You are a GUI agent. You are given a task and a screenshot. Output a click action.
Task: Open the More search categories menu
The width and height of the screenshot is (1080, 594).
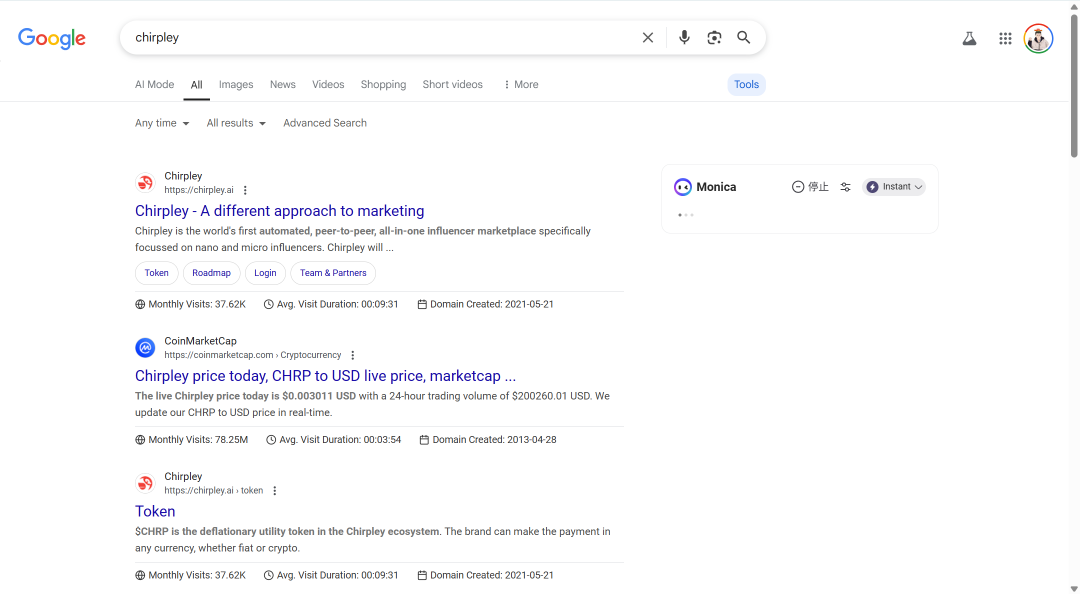(x=521, y=85)
